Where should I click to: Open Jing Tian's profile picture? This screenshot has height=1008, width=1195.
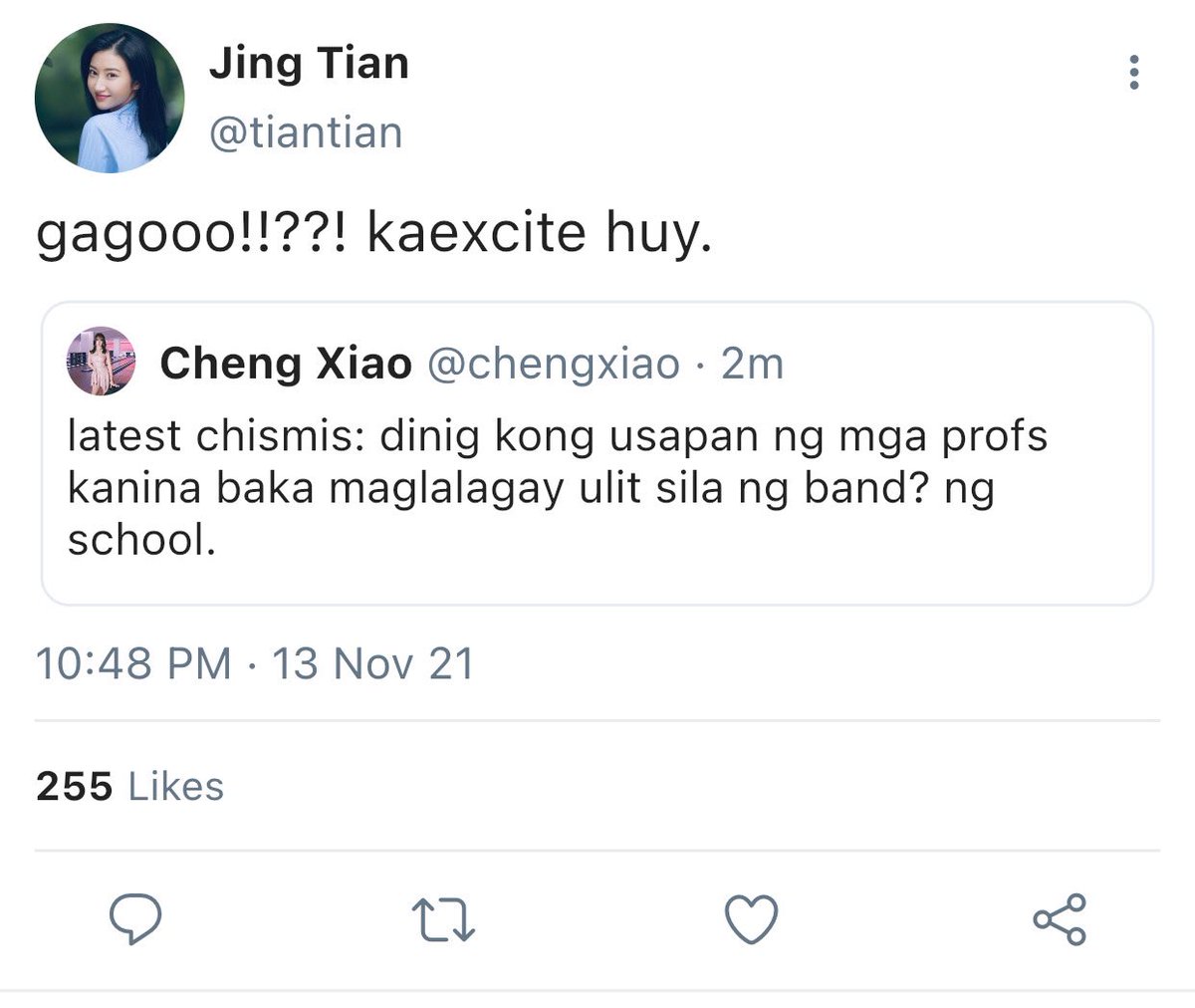click(x=110, y=98)
